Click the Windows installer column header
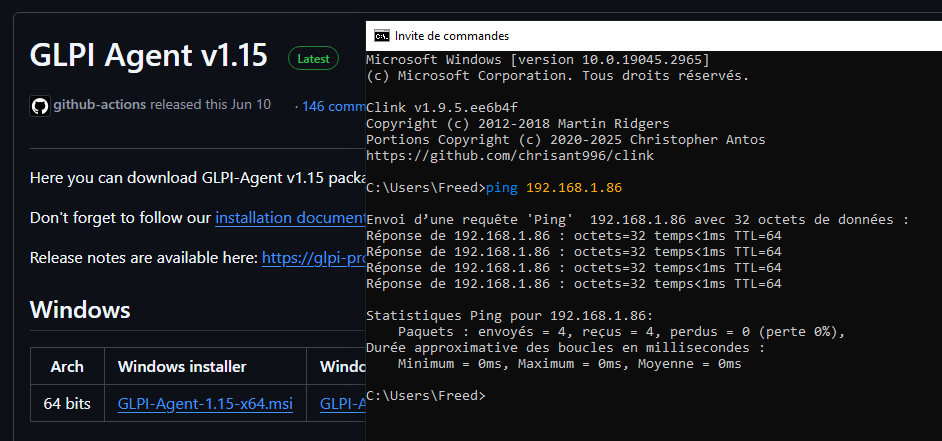 coord(182,367)
